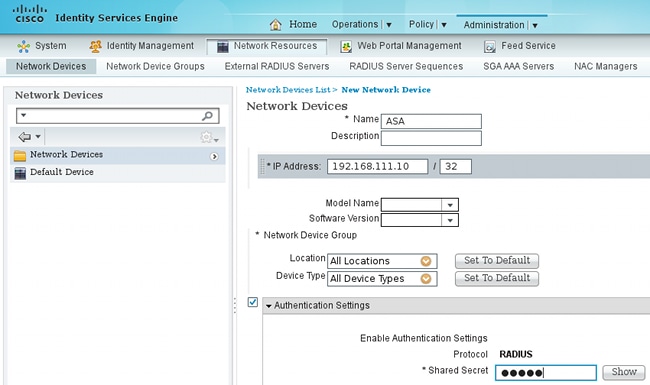Select the External RADIUS Servers sub-tab
The image size is (650, 385).
277,66
